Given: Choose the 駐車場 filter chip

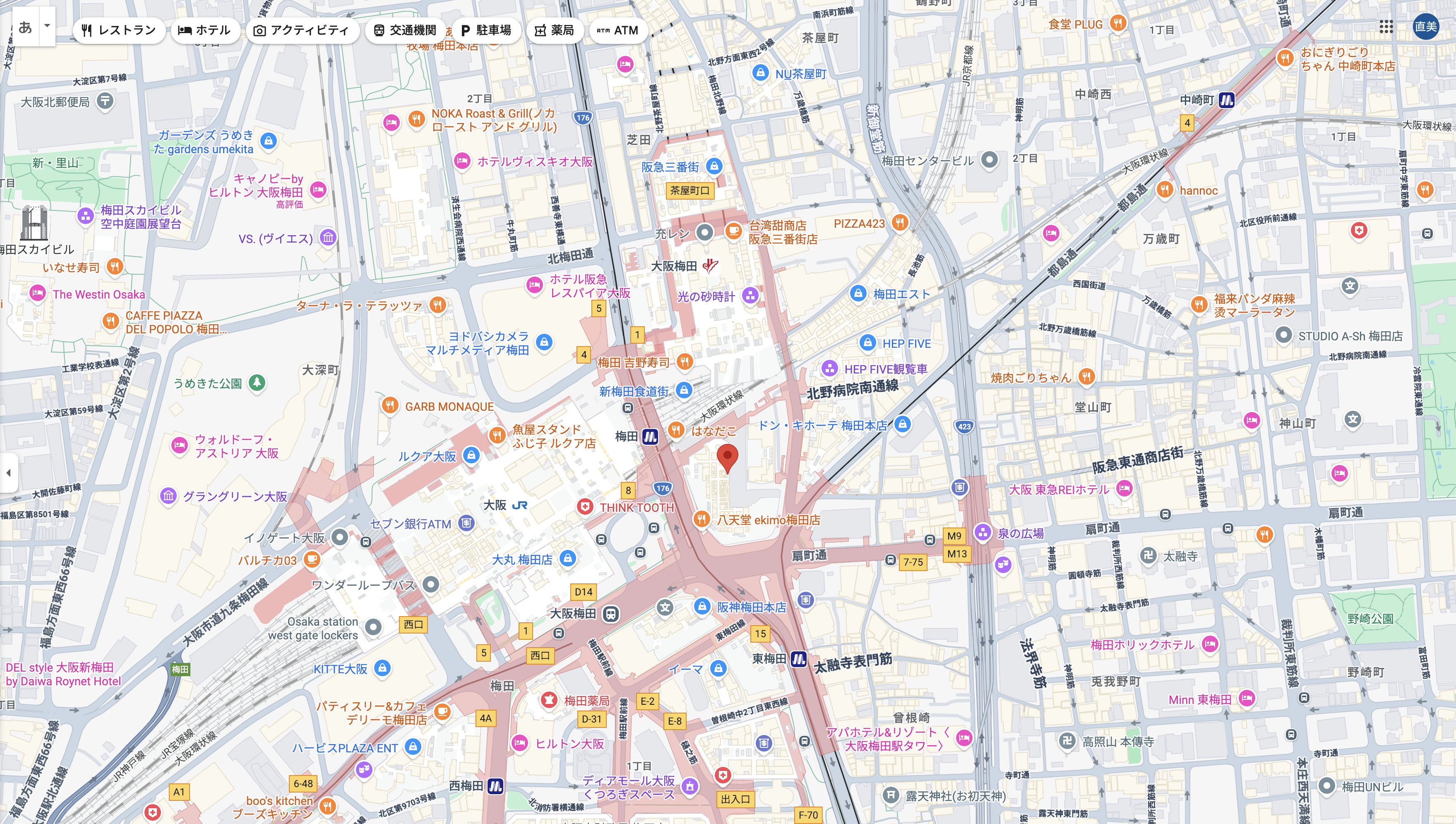Looking at the screenshot, I should (486, 30).
